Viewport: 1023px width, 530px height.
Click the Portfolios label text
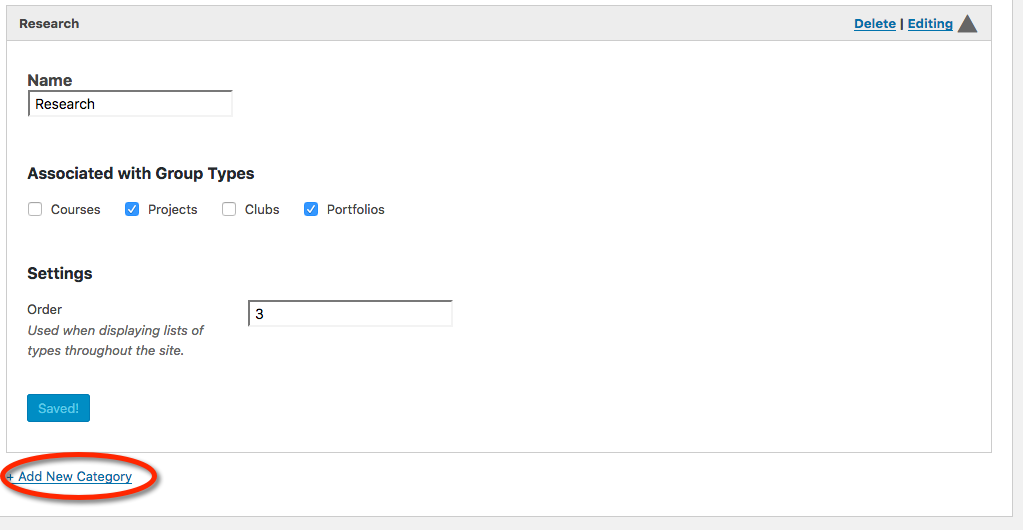(x=356, y=210)
